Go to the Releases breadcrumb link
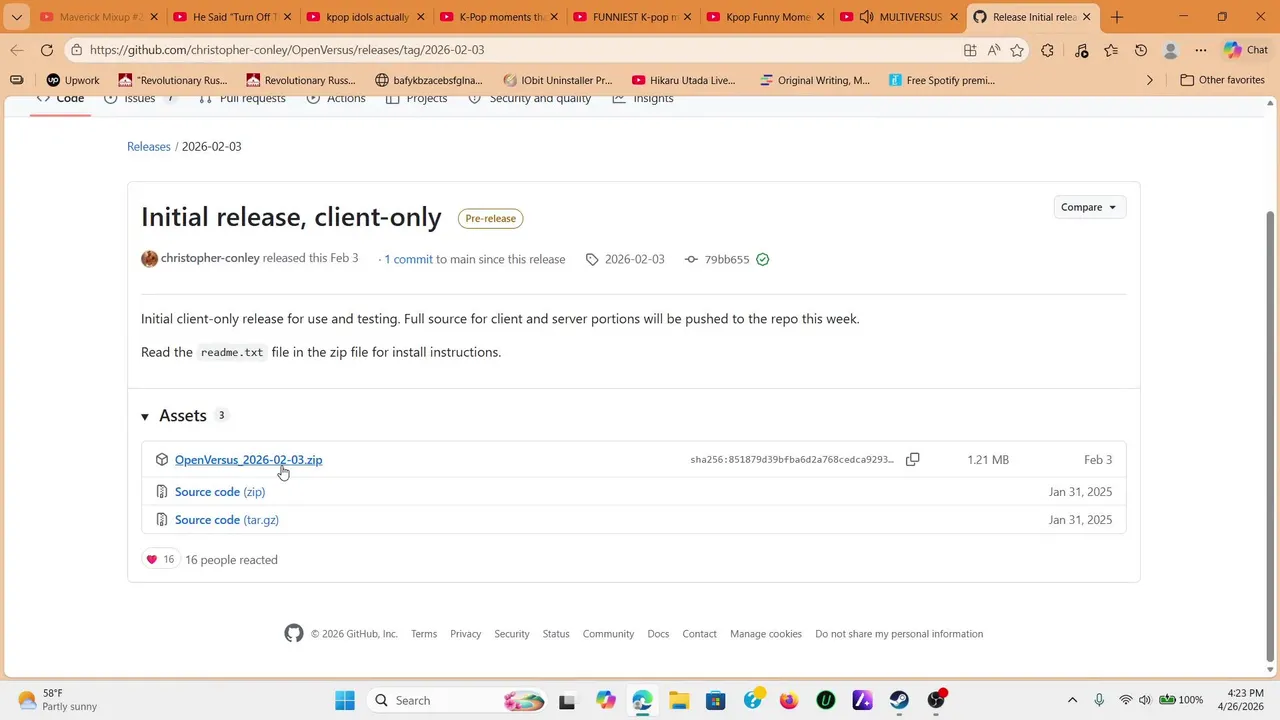This screenshot has height=720, width=1280. [x=149, y=146]
